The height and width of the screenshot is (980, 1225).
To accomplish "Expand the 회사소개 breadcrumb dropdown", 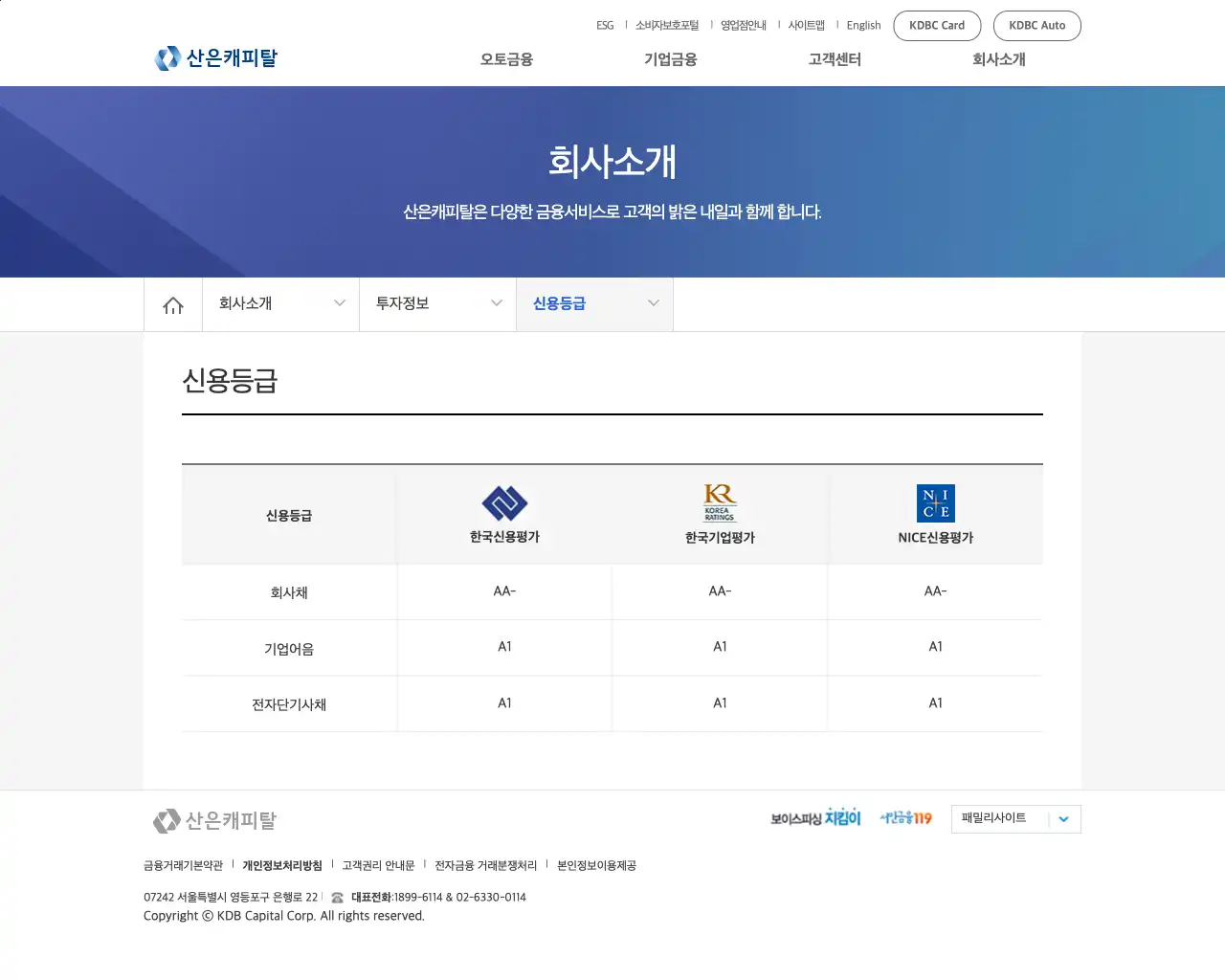I will [x=279, y=303].
